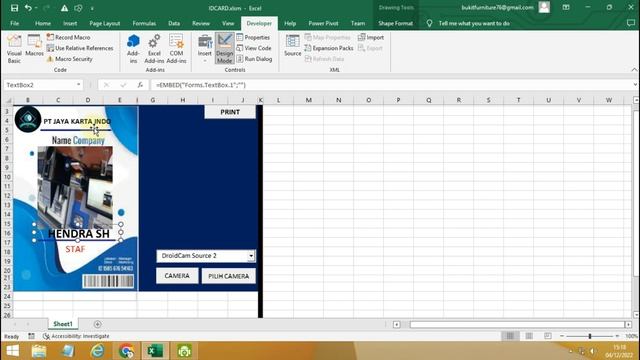Switch to the Data tab
Image resolution: width=640 pixels, height=360 pixels.
point(174,23)
